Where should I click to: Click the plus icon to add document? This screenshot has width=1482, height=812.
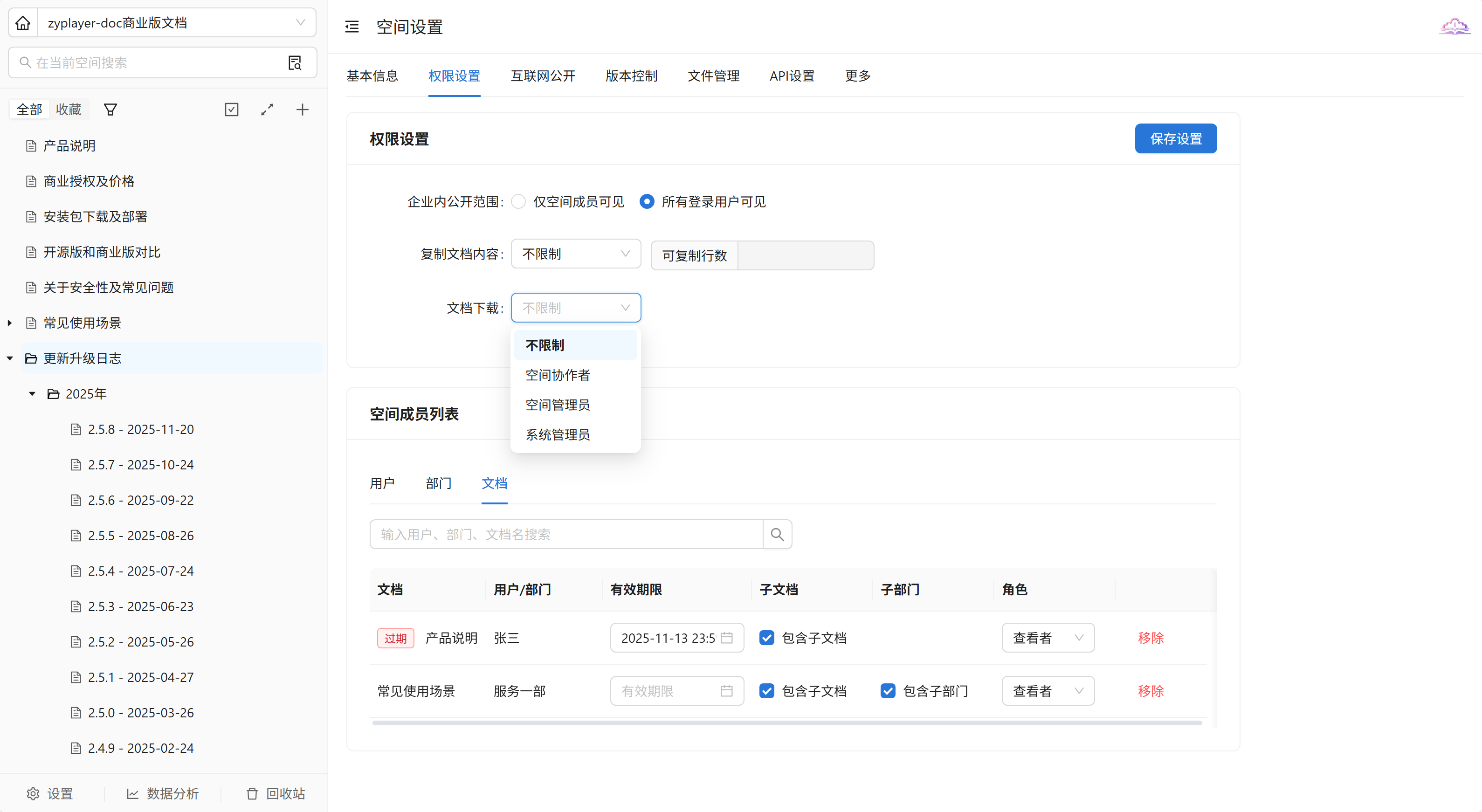pyautogui.click(x=302, y=109)
